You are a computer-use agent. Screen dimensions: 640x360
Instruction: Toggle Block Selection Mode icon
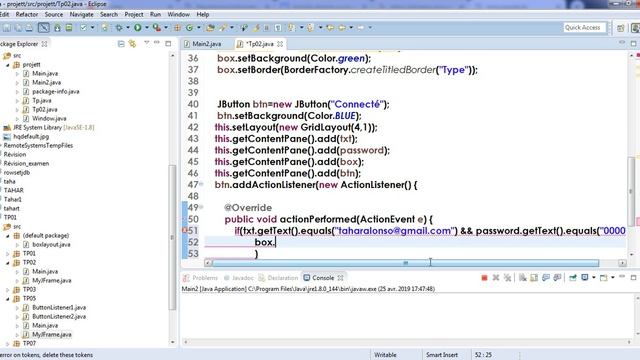click(x=266, y=28)
